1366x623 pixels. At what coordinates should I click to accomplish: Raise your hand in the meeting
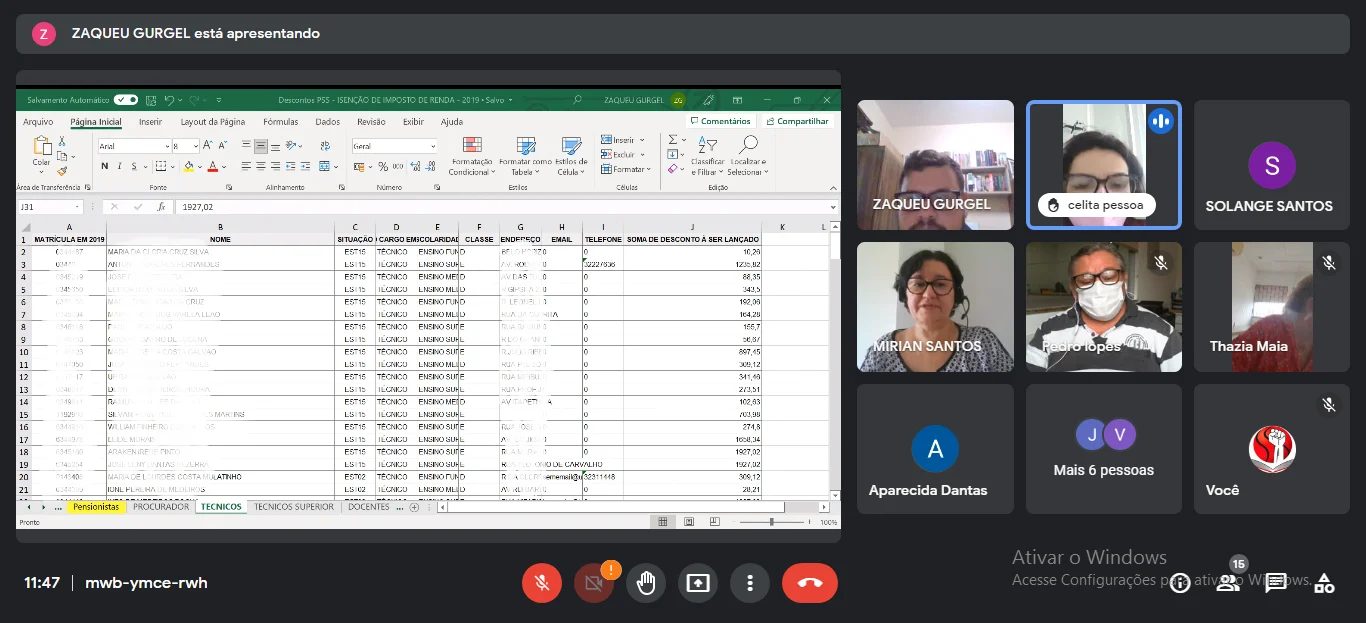coord(646,583)
